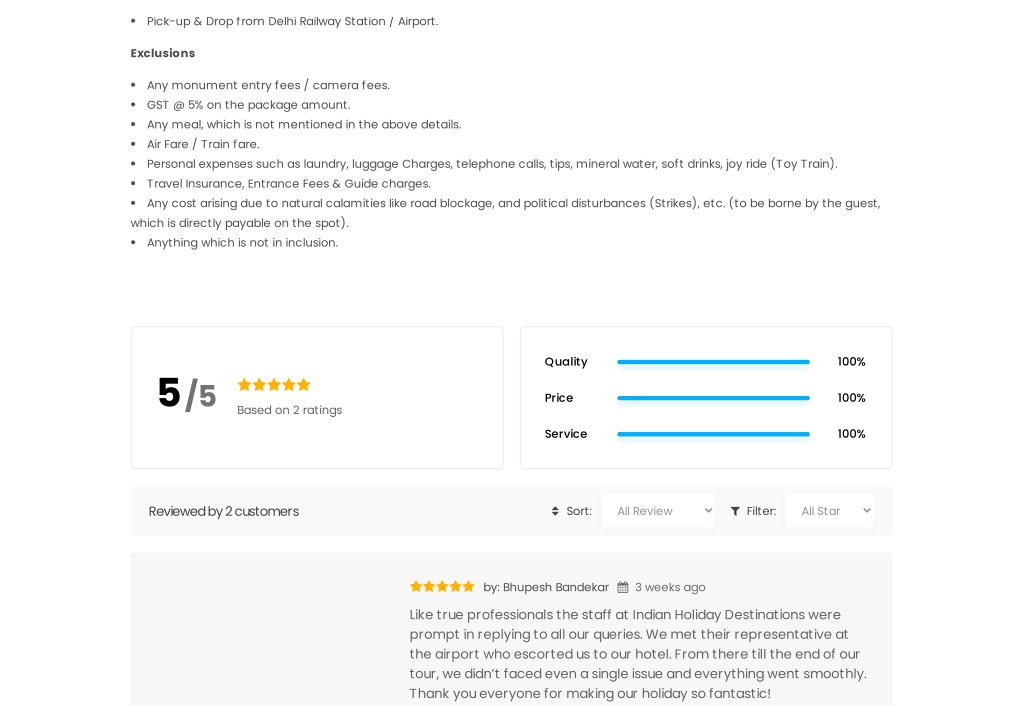Click the Price rating progress bar

coord(713,398)
